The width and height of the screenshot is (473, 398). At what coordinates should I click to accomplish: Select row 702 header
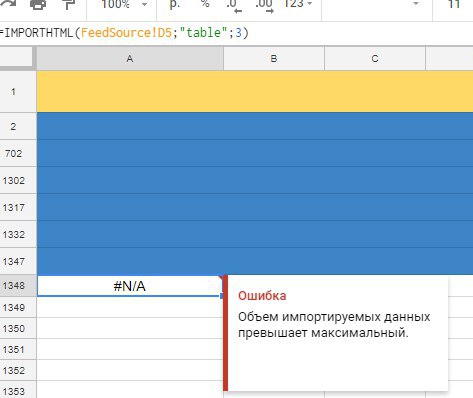point(18,153)
